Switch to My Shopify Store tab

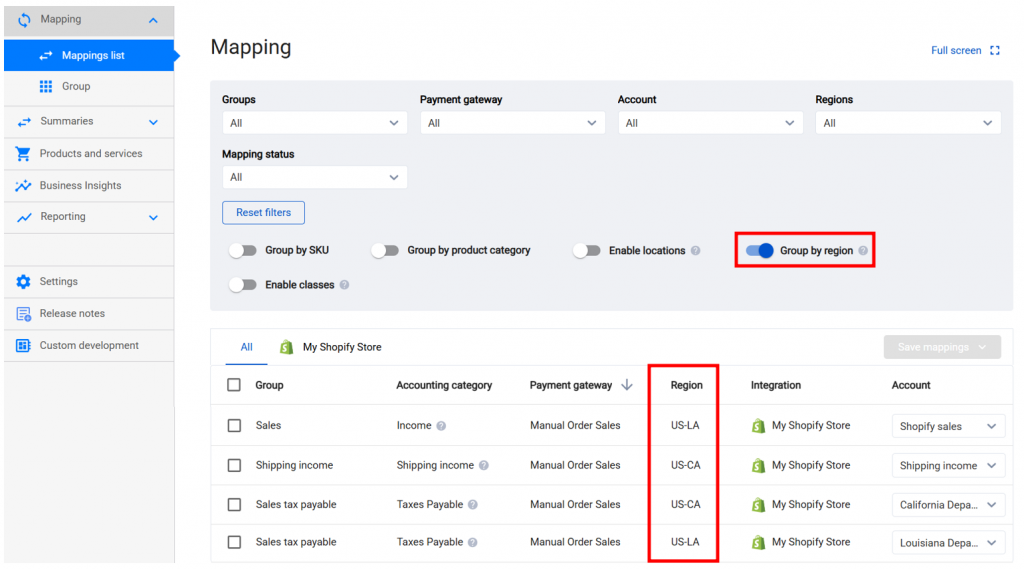click(331, 347)
